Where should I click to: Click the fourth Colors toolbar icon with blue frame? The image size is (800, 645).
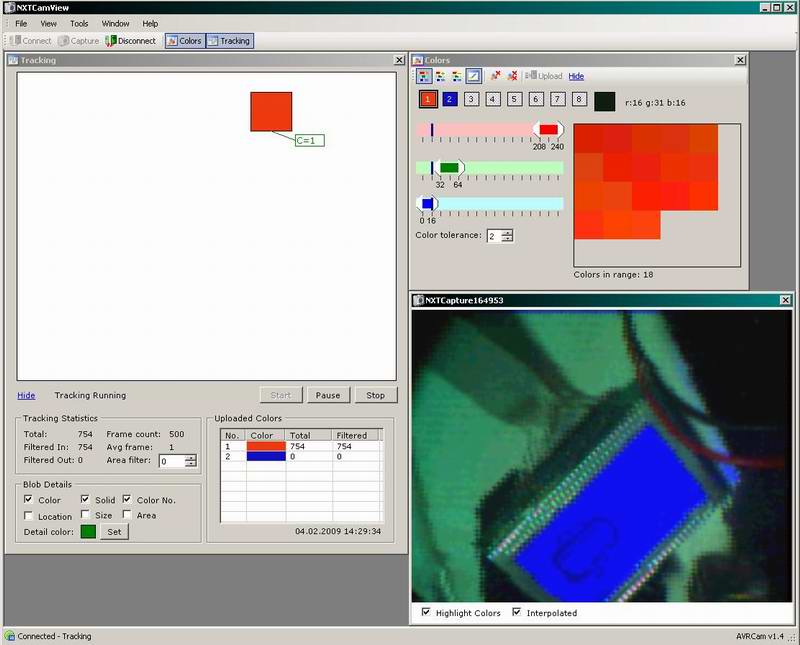click(x=473, y=76)
